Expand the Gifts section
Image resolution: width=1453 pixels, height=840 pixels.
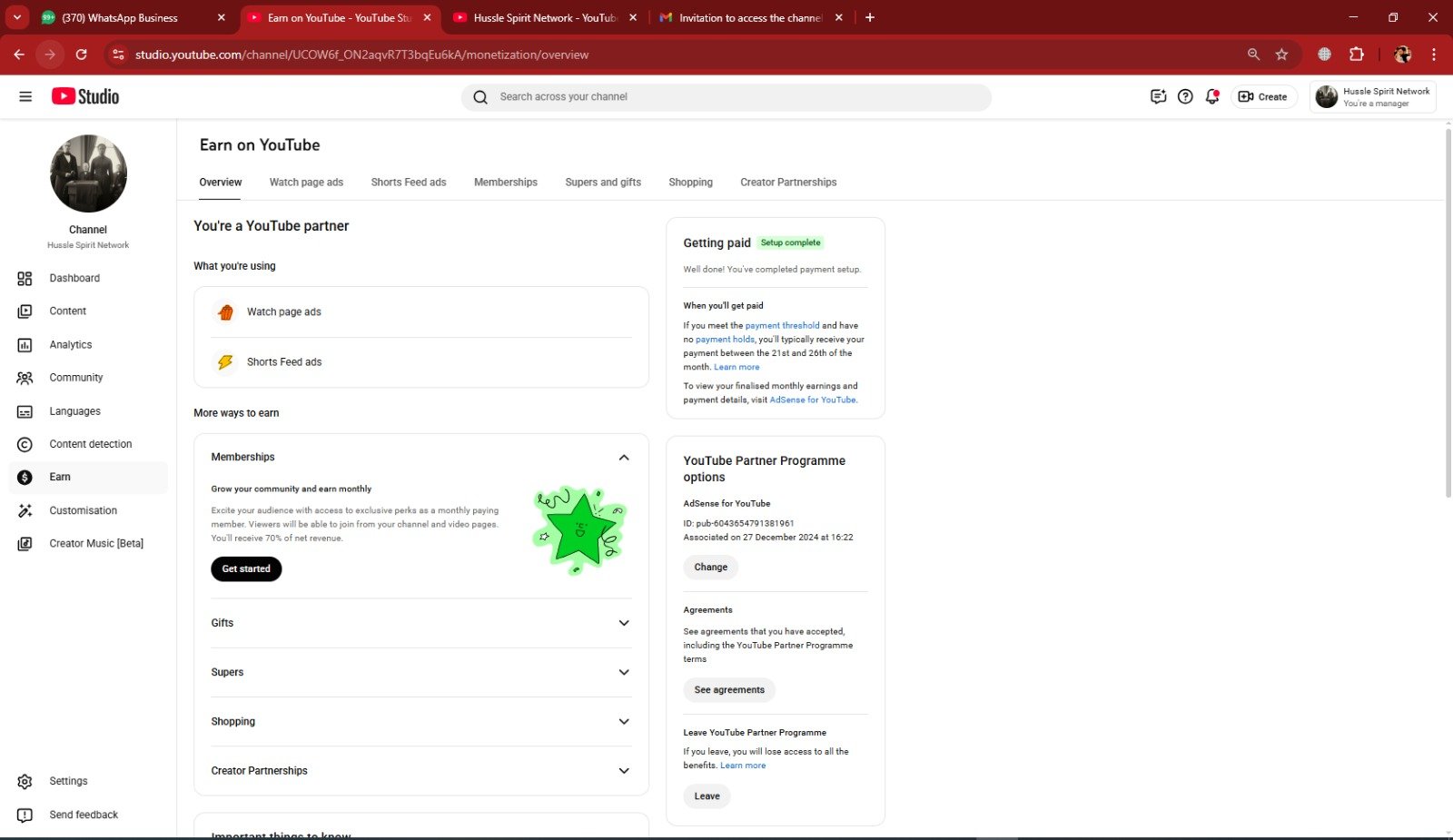pyautogui.click(x=624, y=623)
